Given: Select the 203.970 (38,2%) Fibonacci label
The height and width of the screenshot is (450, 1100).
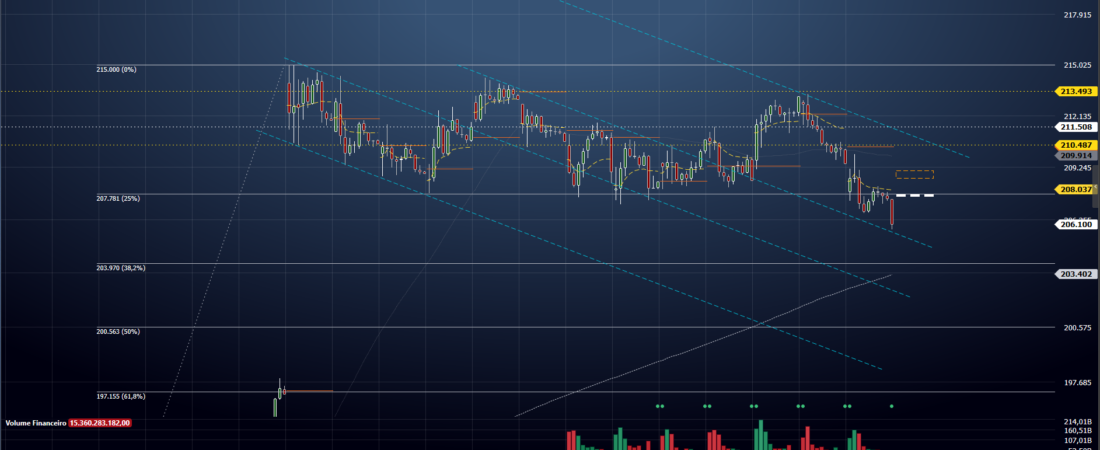Looking at the screenshot, I should 121,268.
